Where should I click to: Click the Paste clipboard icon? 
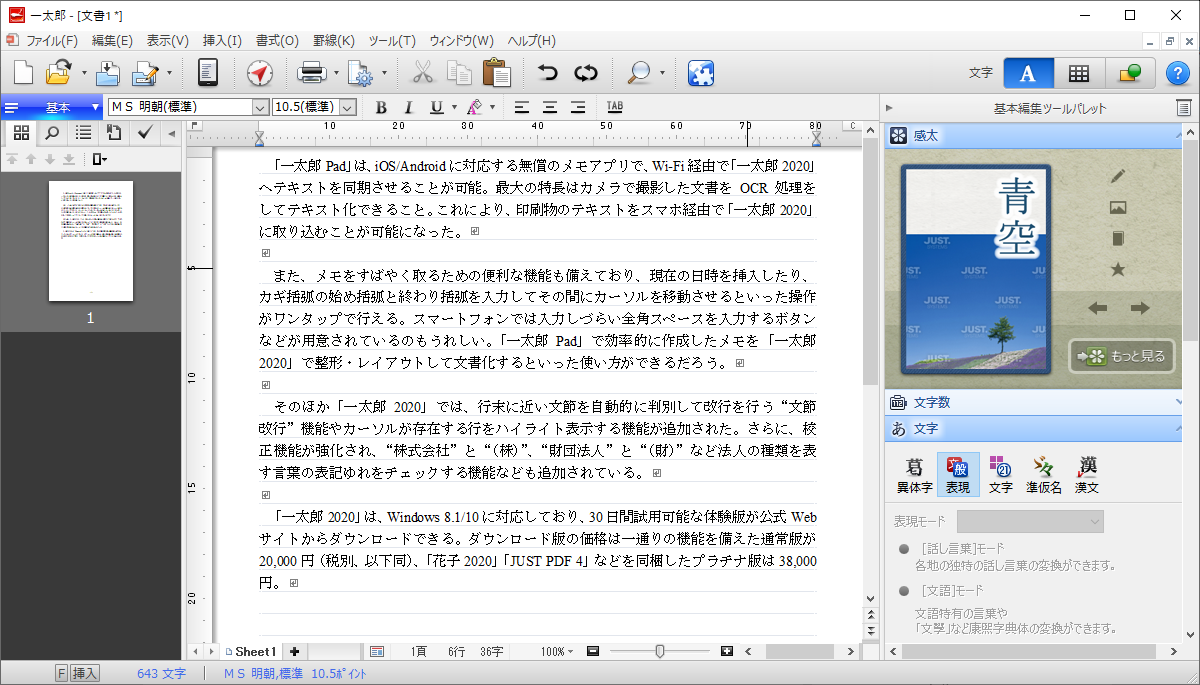click(495, 73)
